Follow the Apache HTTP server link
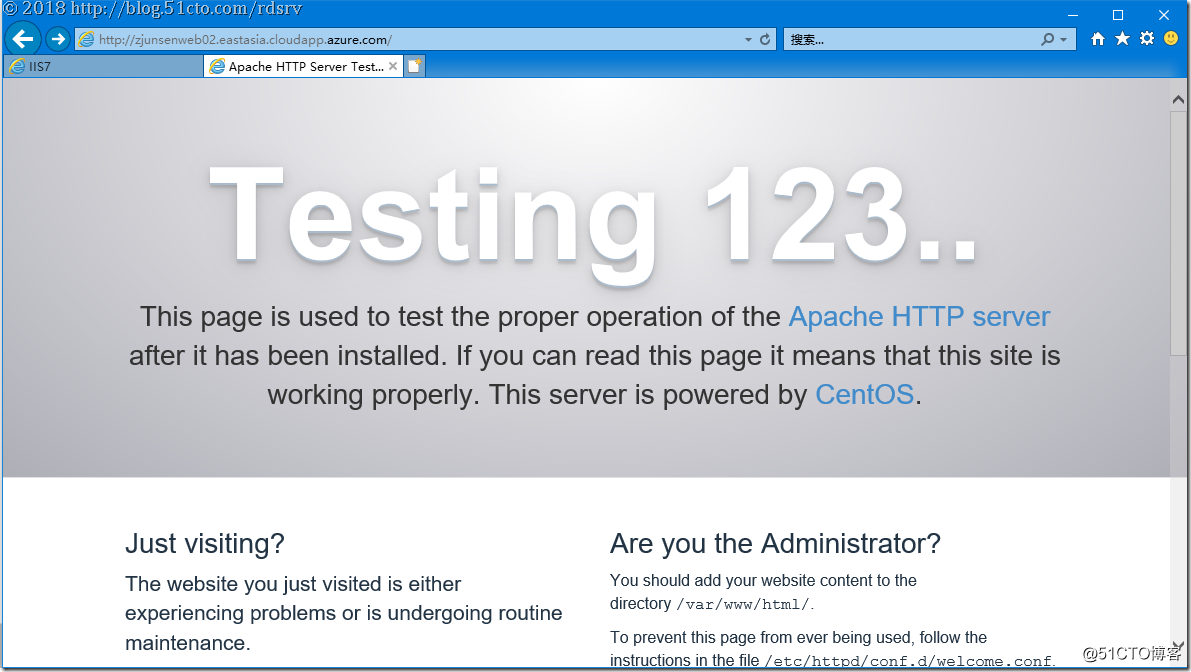 (919, 317)
